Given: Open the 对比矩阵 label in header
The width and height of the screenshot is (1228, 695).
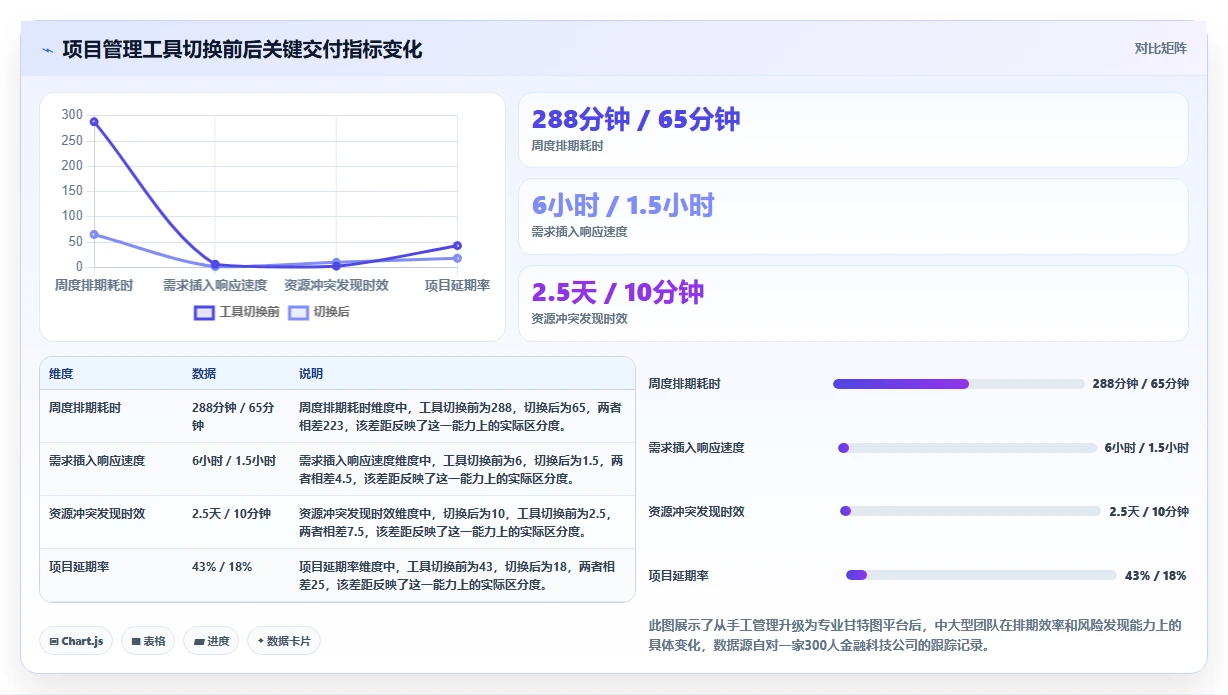Looking at the screenshot, I should click(x=1160, y=48).
